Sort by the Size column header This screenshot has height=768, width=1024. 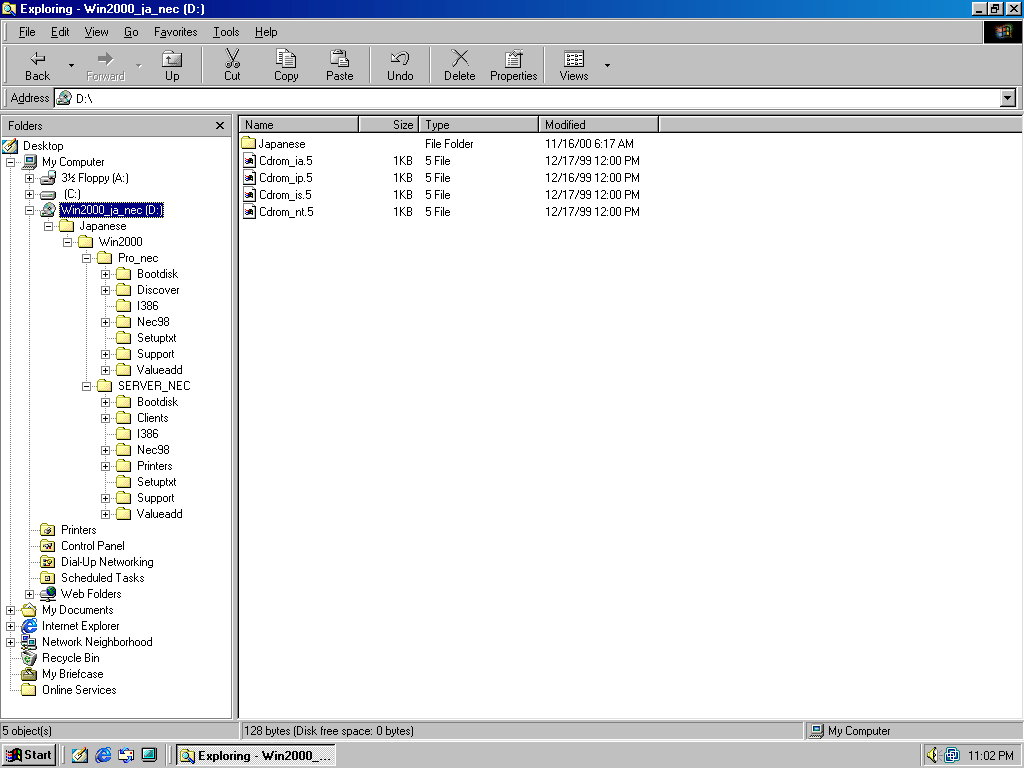(x=389, y=125)
